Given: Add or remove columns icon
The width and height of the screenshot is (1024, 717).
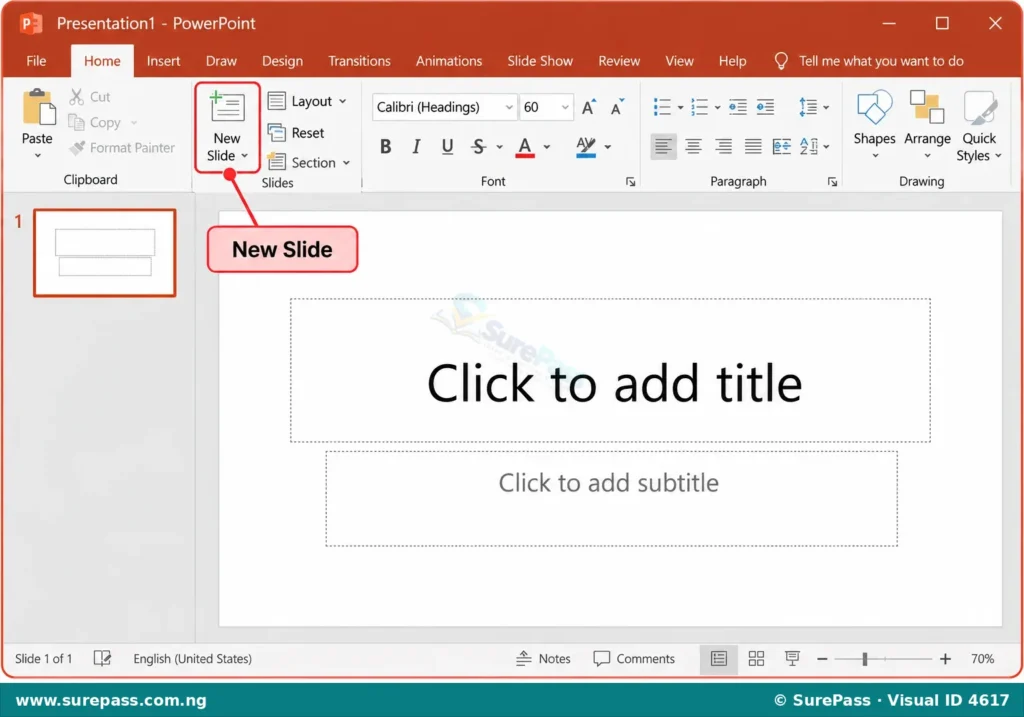Looking at the screenshot, I should [781, 146].
